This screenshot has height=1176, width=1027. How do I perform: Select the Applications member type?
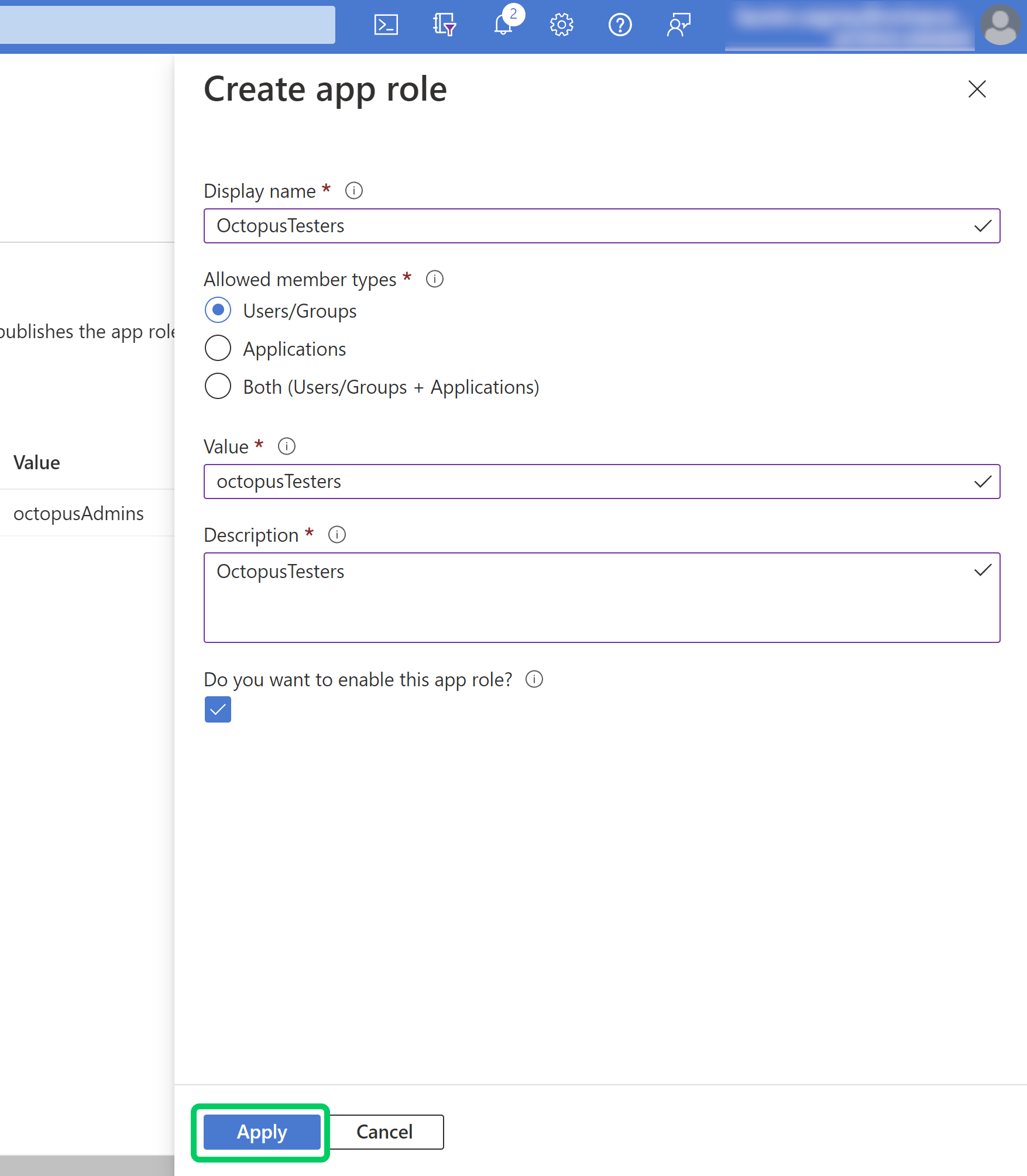217,348
